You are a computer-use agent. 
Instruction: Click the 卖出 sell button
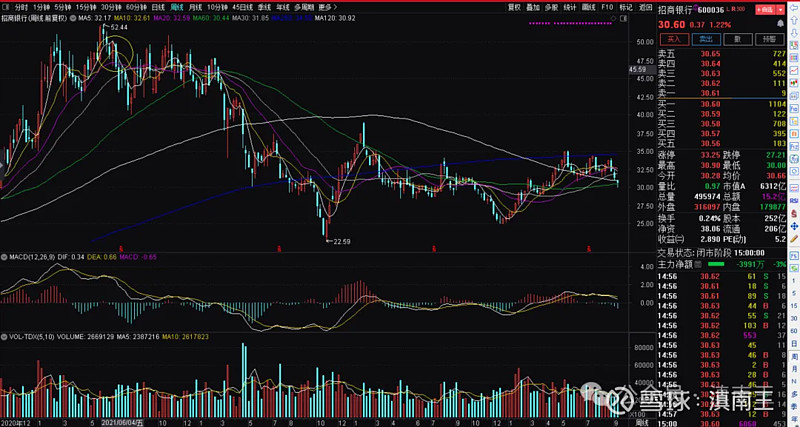pos(706,39)
